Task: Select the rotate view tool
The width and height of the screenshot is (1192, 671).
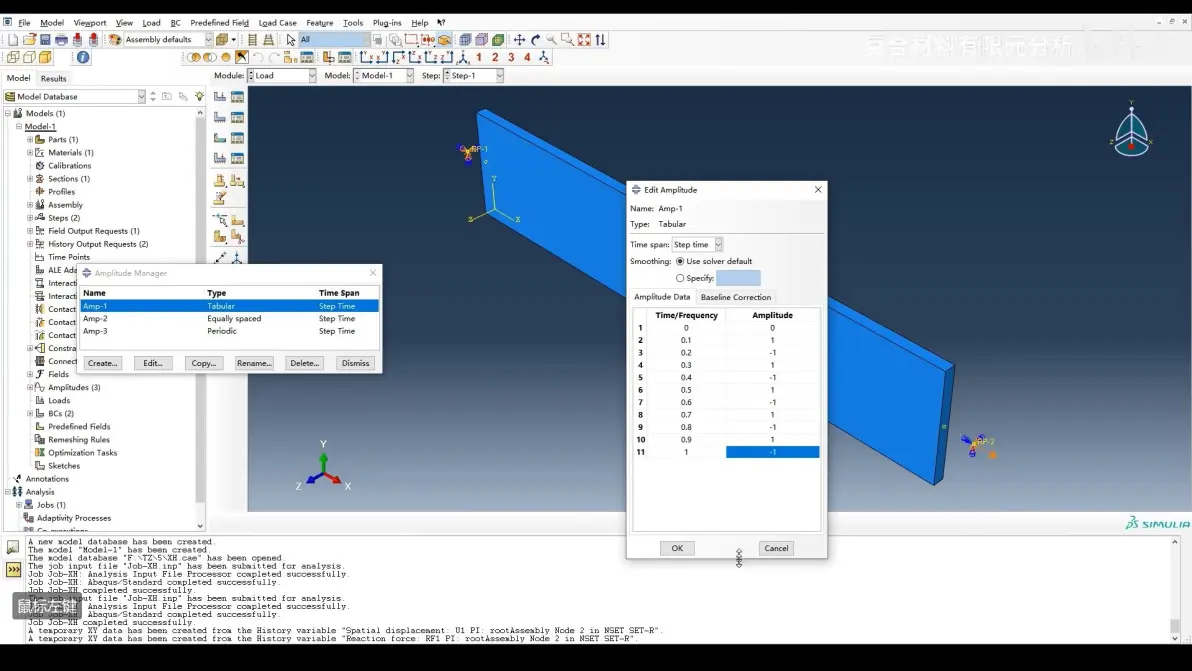Action: pos(535,40)
